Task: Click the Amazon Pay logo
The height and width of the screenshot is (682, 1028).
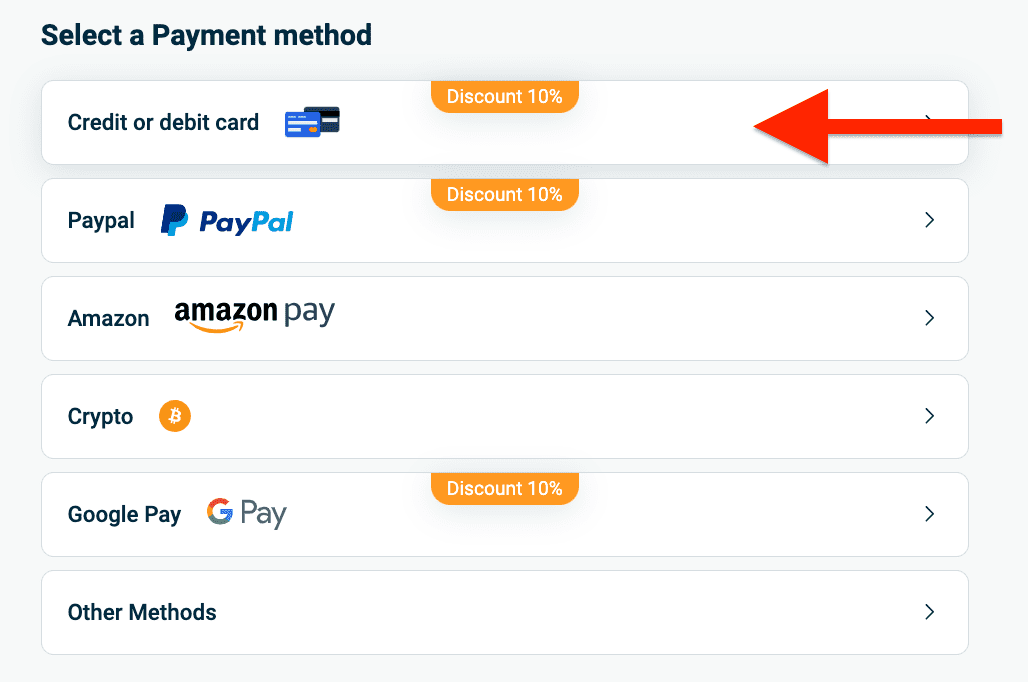Action: (x=254, y=315)
